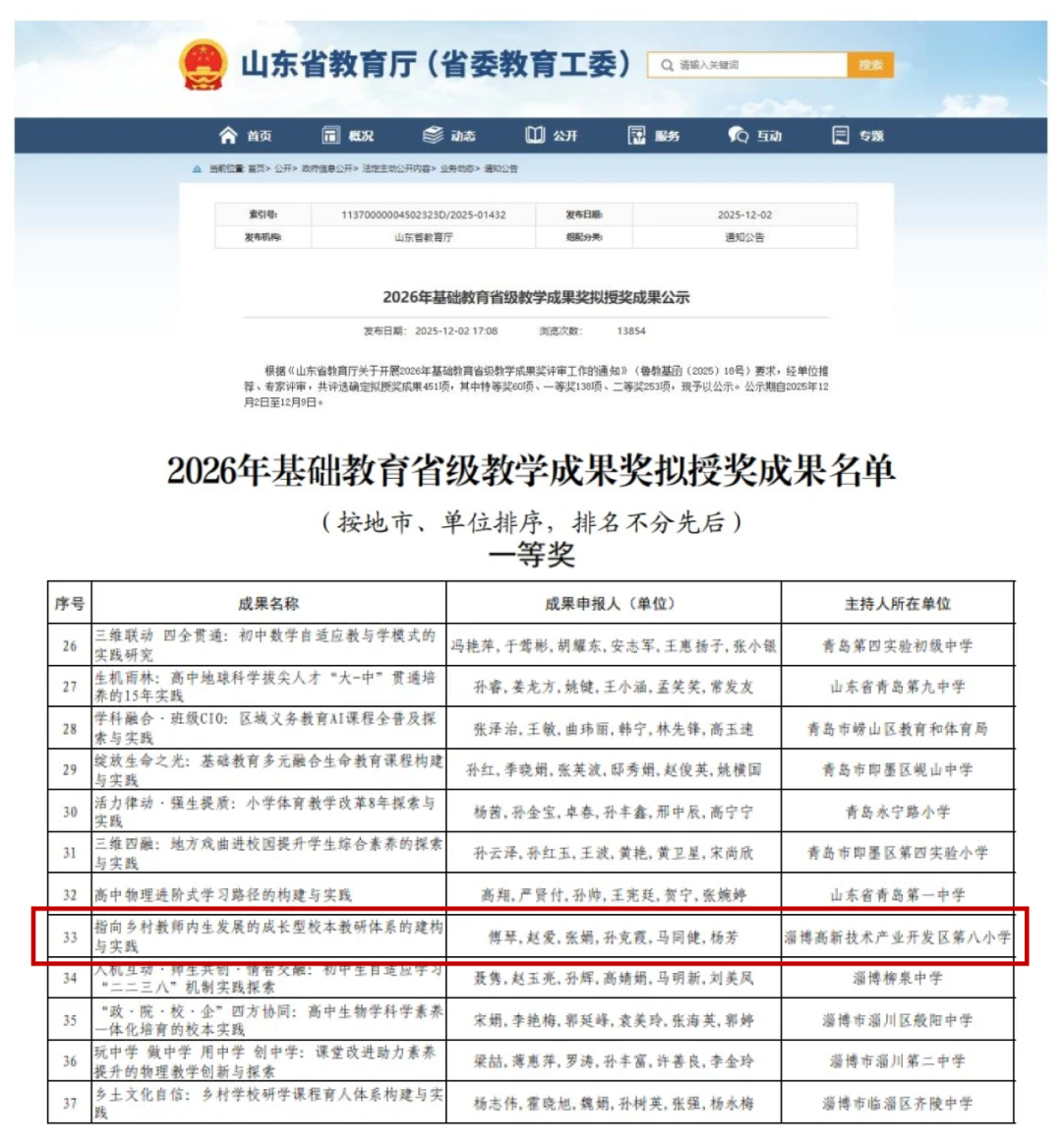This screenshot has height=1148, width=1062.
Task: Click the breadcrumb location marker icon
Action: coord(198,169)
